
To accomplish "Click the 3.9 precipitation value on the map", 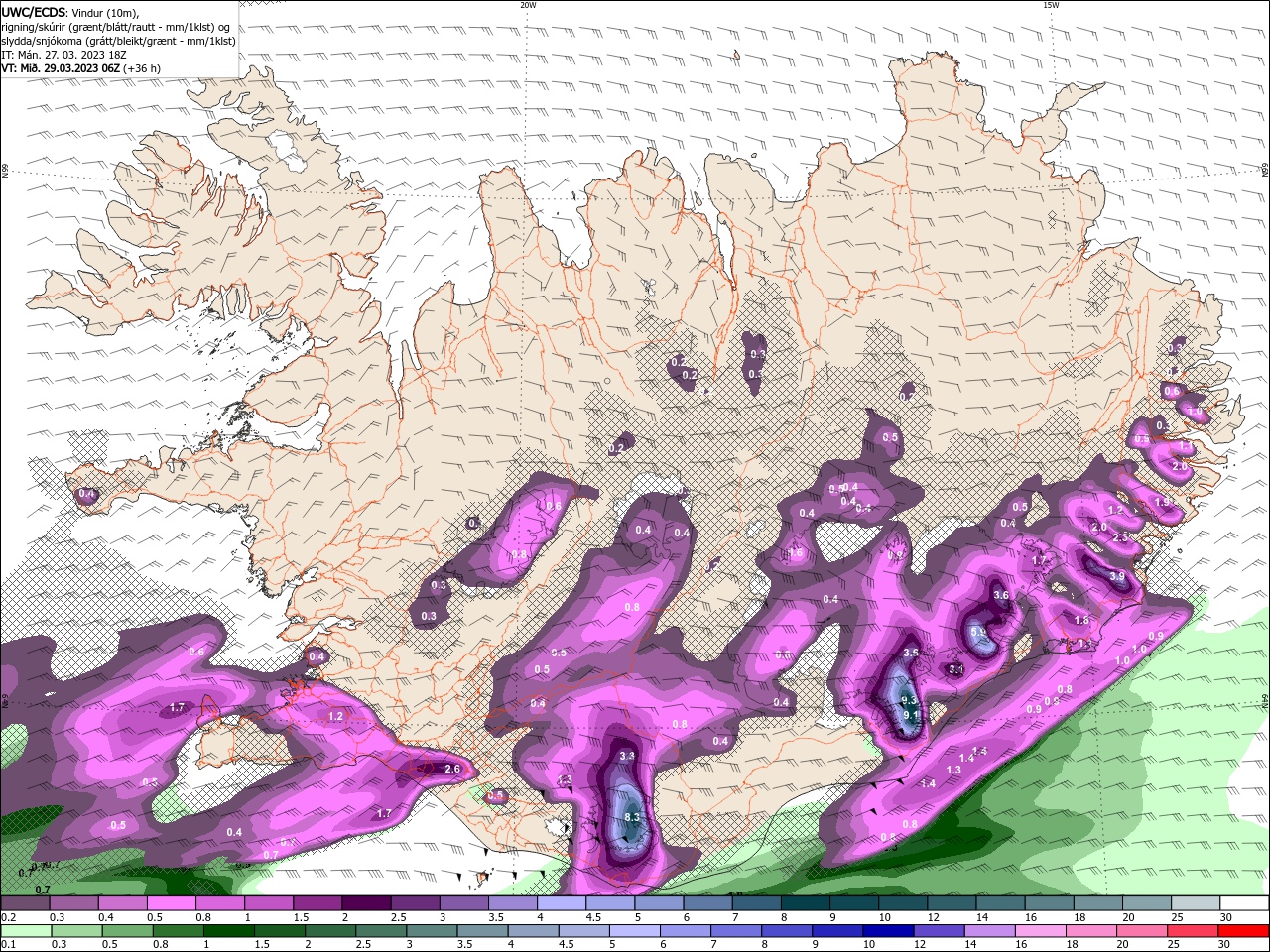I will (1116, 576).
